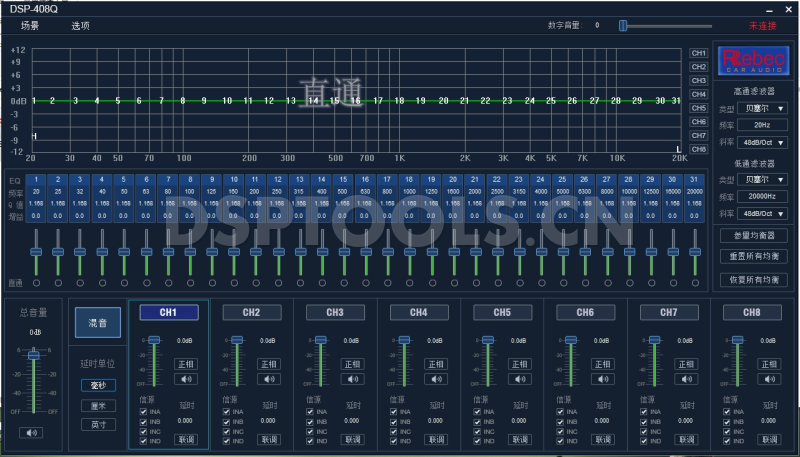Image resolution: width=800 pixels, height=457 pixels.
Task: Uncheck INC source for CH3
Action: point(310,431)
